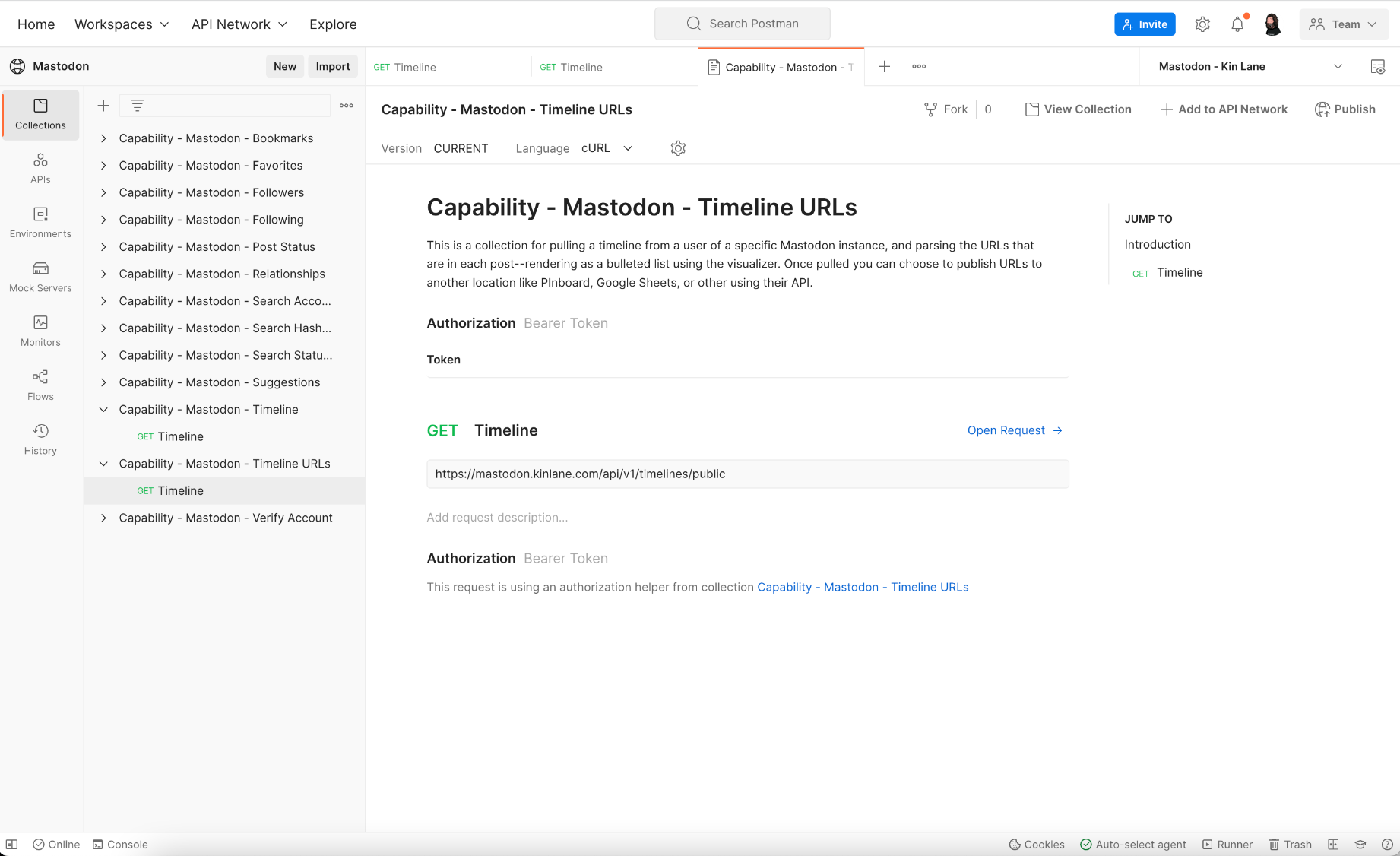The width and height of the screenshot is (1400, 856).
Task: Open the Console from the status bar
Action: pyautogui.click(x=120, y=845)
